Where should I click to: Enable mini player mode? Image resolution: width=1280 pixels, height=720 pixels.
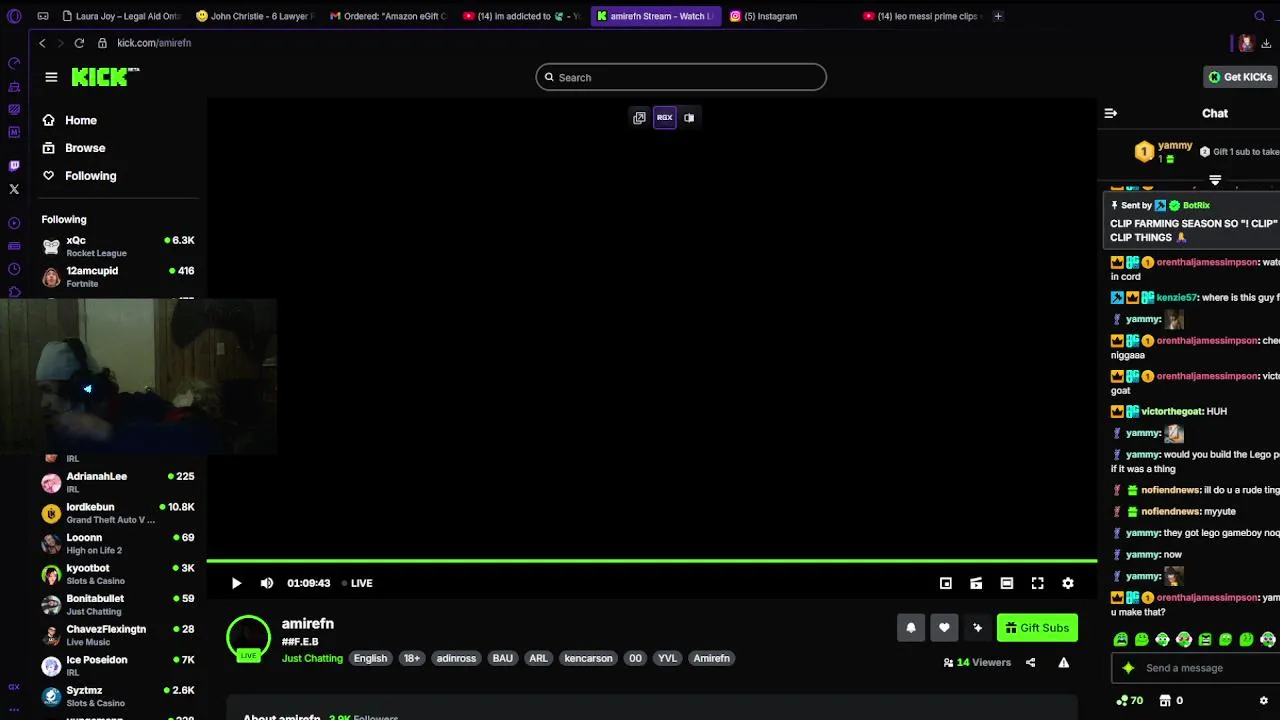[x=946, y=583]
